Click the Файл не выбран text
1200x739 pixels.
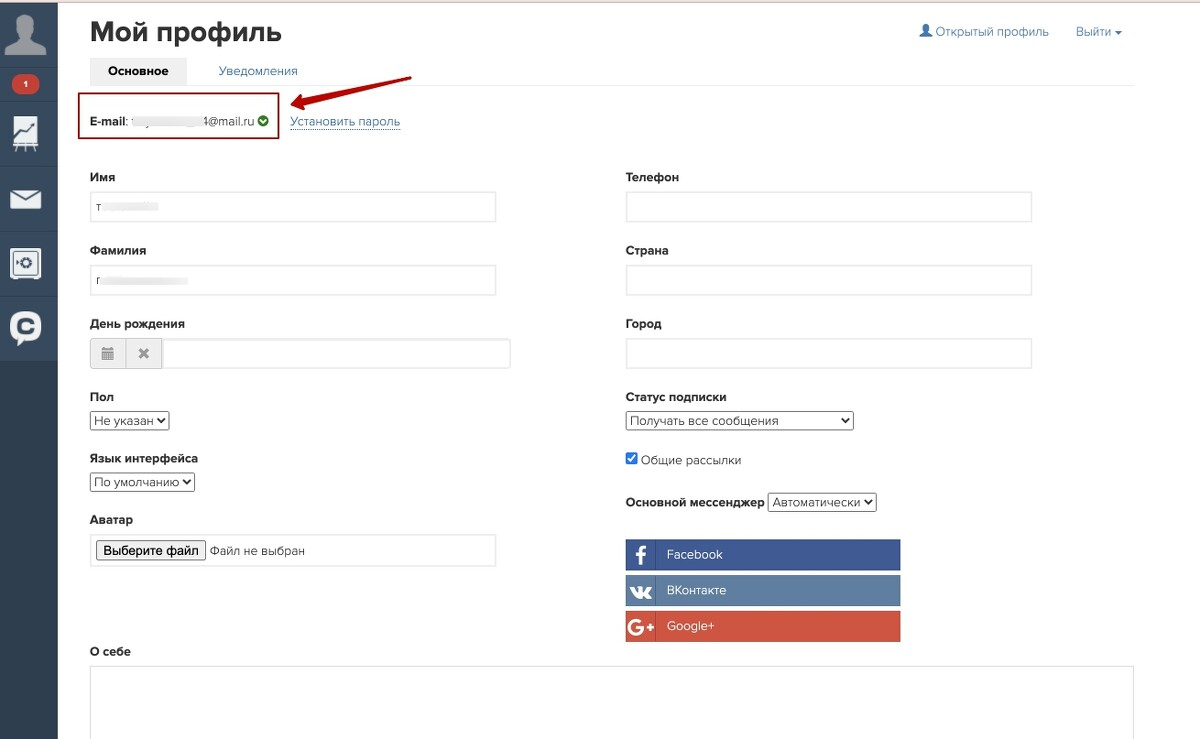[x=257, y=550]
